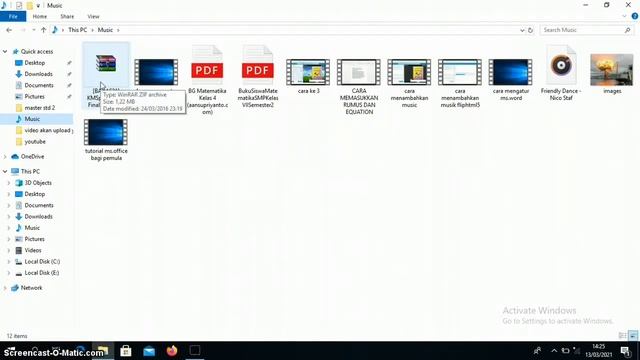Image resolution: width=640 pixels, height=360 pixels.
Task: Refresh the Music folder view
Action: pyautogui.click(x=530, y=30)
